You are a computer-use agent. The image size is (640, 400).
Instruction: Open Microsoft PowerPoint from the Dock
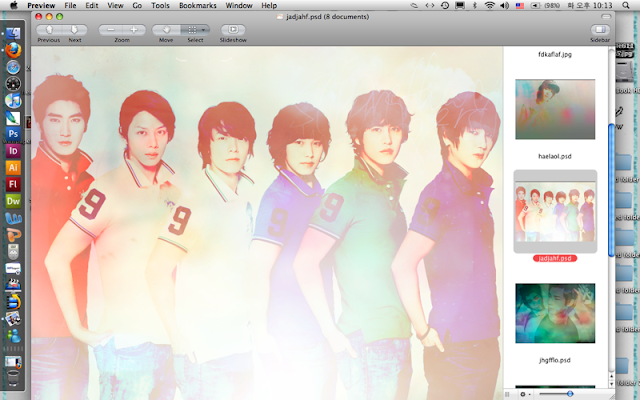[13, 235]
